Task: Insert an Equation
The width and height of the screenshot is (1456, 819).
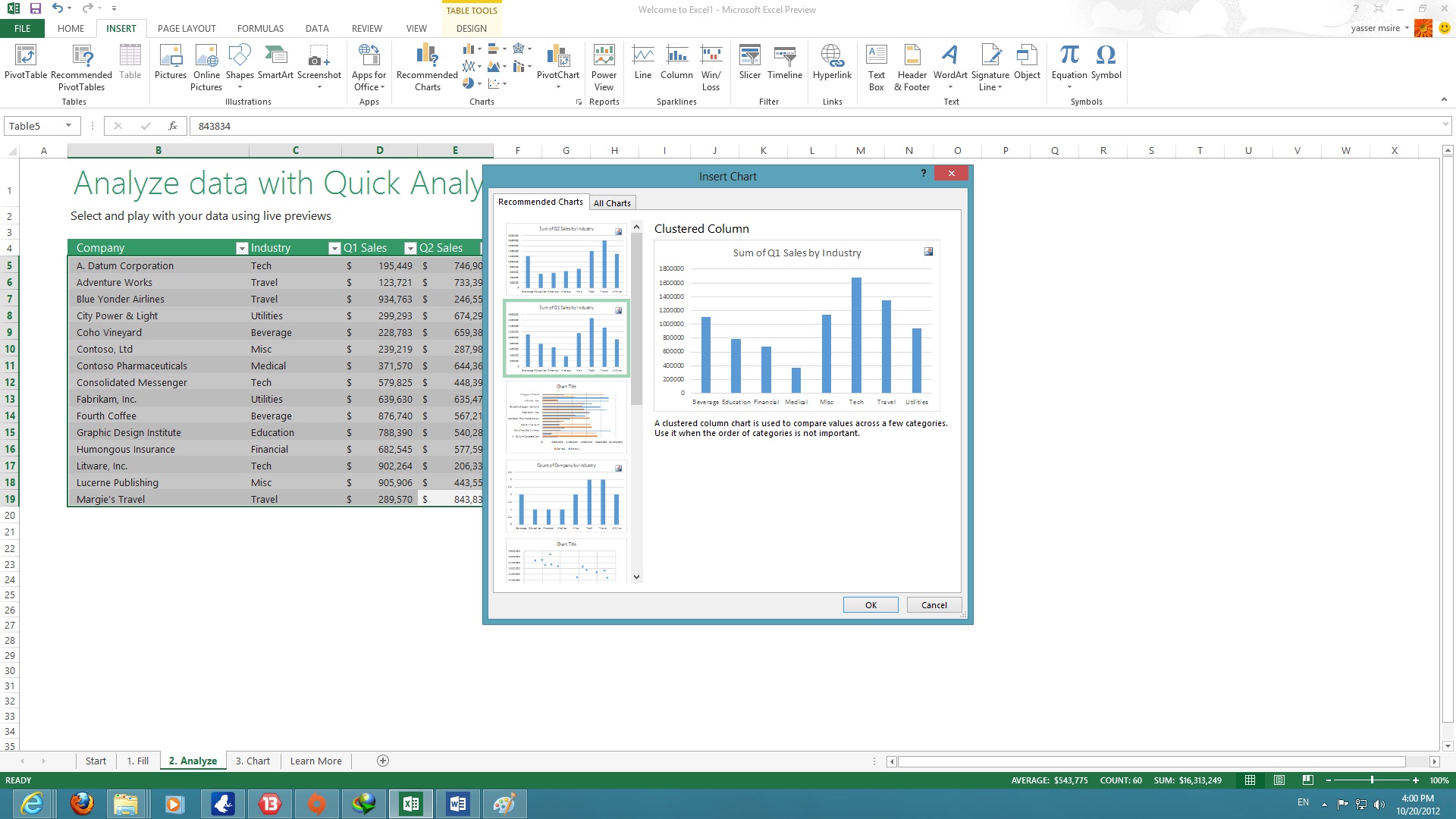Action: point(1069,67)
